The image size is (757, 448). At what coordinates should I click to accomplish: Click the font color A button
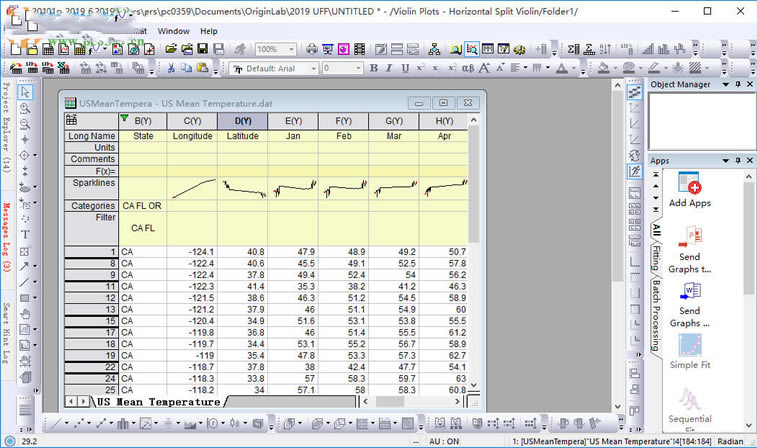(561, 68)
